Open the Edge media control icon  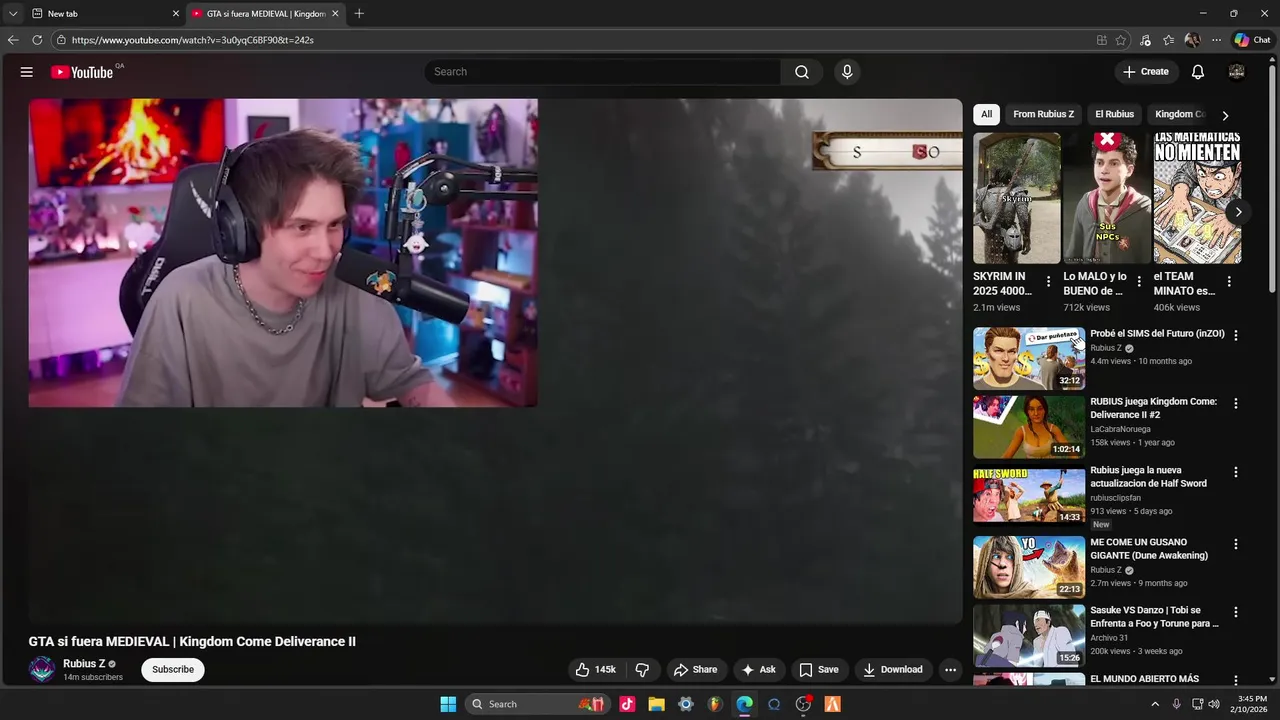pos(1145,40)
